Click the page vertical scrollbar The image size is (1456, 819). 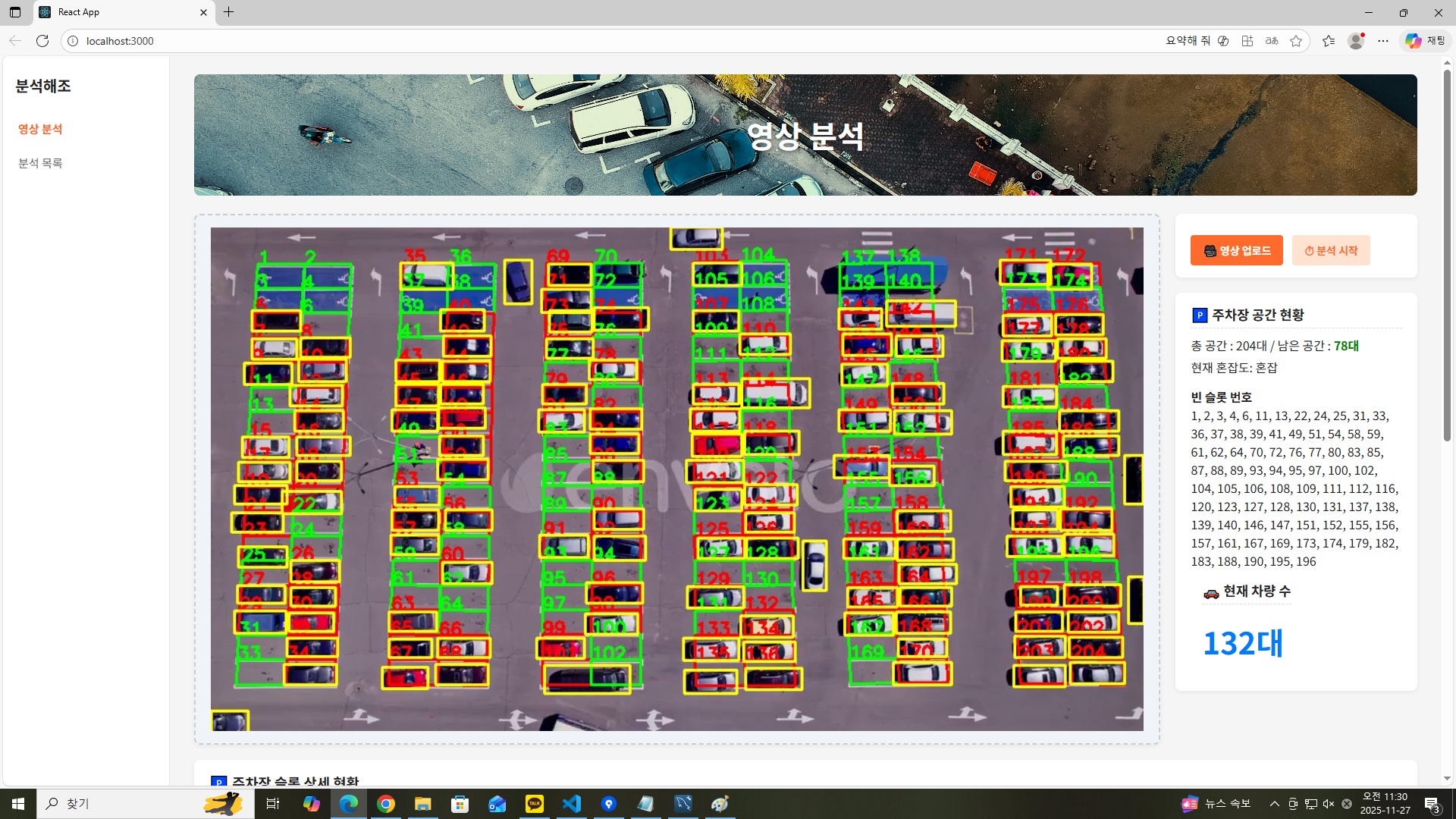click(x=1447, y=258)
